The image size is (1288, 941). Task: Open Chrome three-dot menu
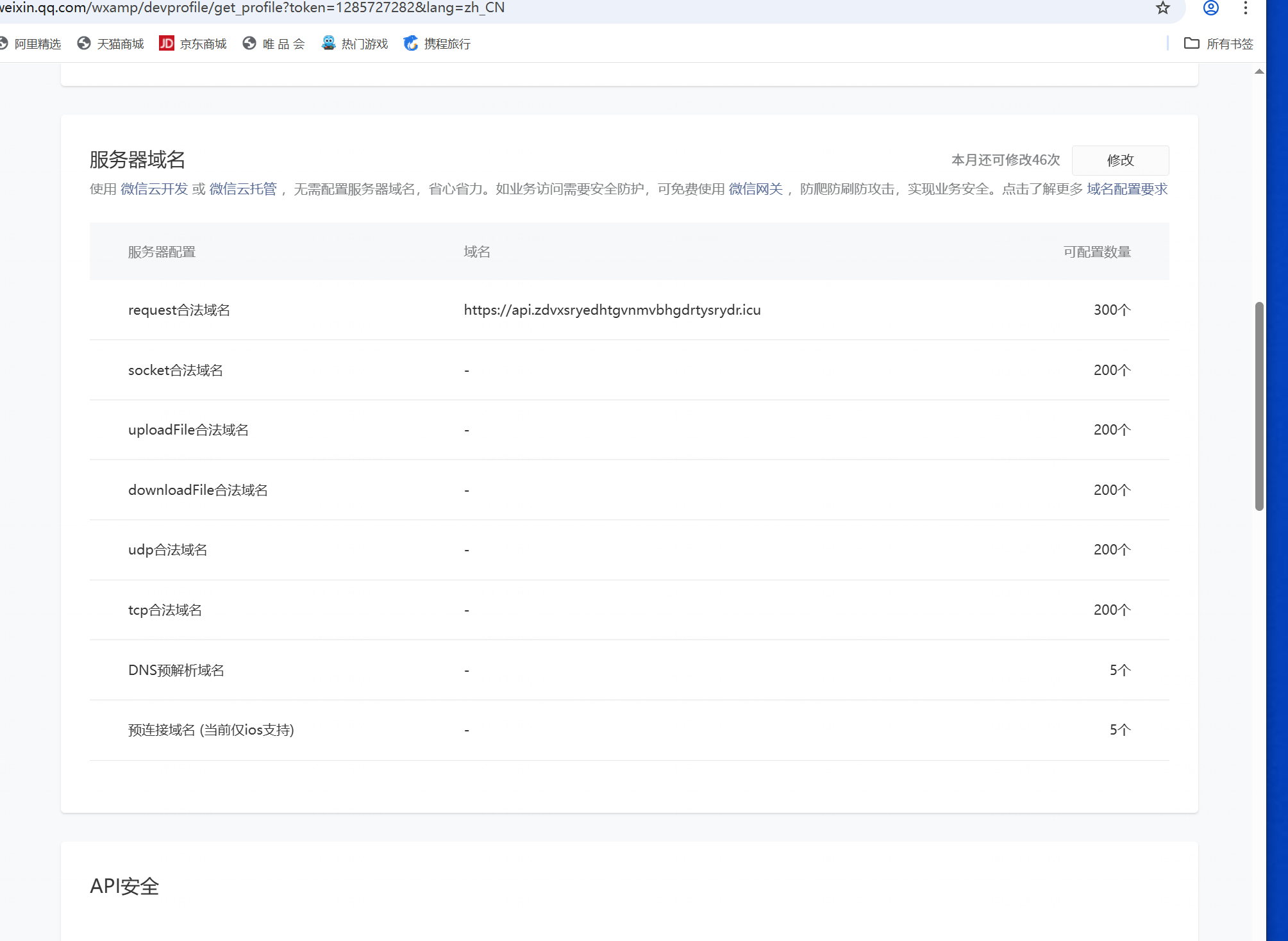click(x=1246, y=8)
